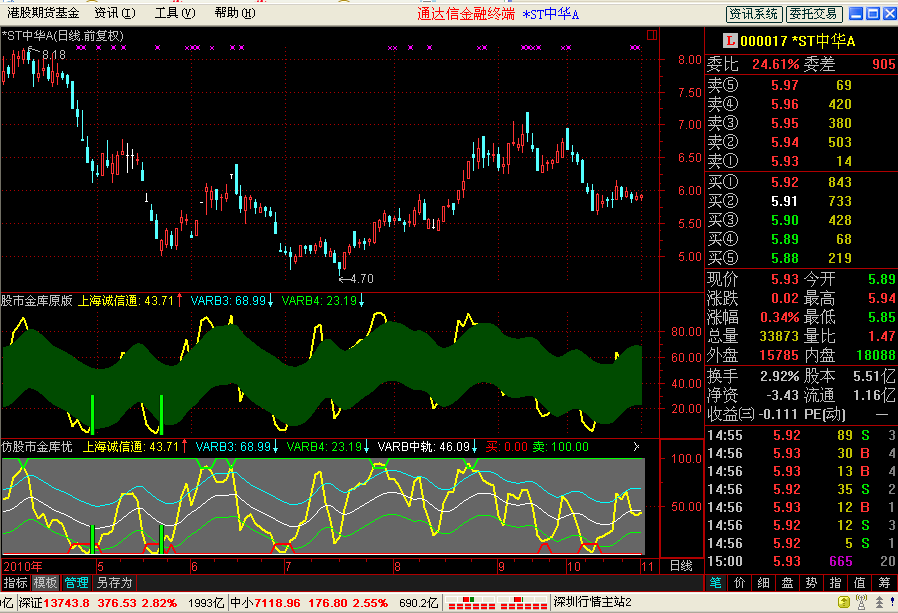Select the 模板 tab below the chart
This screenshot has height=613, width=898.
(x=45, y=583)
